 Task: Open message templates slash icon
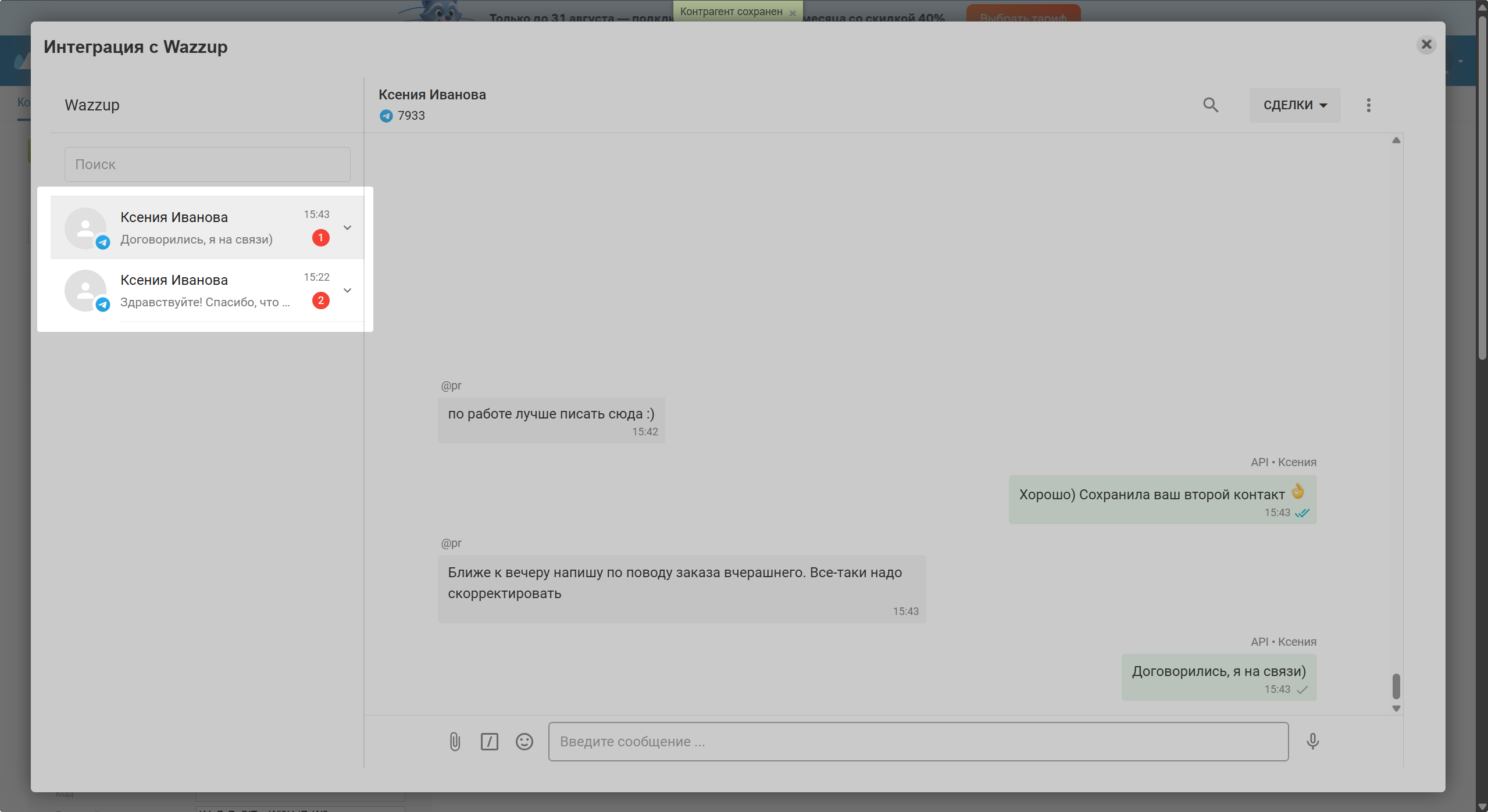pos(490,742)
